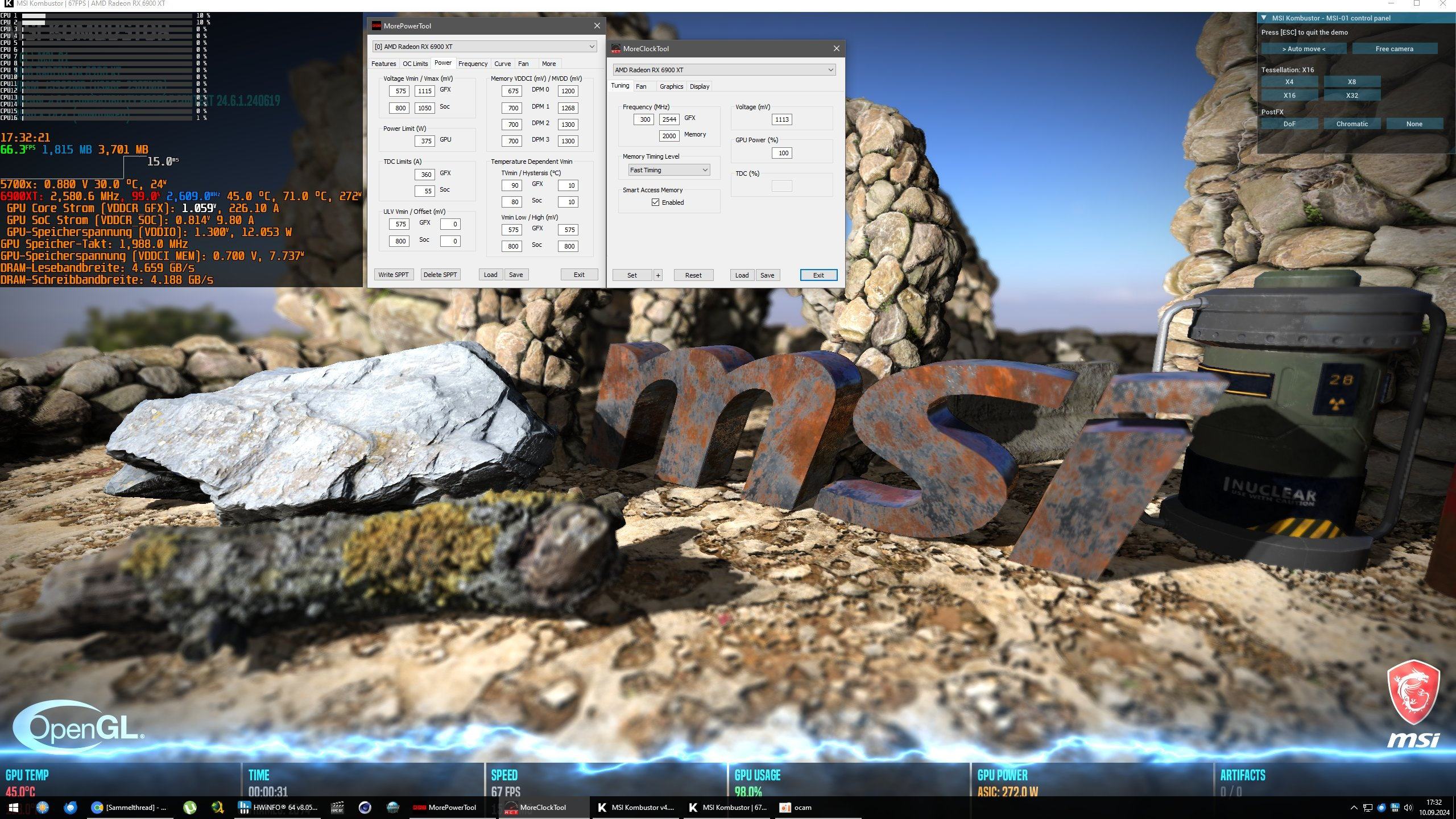Click the GPU Power Limit field

425,141
